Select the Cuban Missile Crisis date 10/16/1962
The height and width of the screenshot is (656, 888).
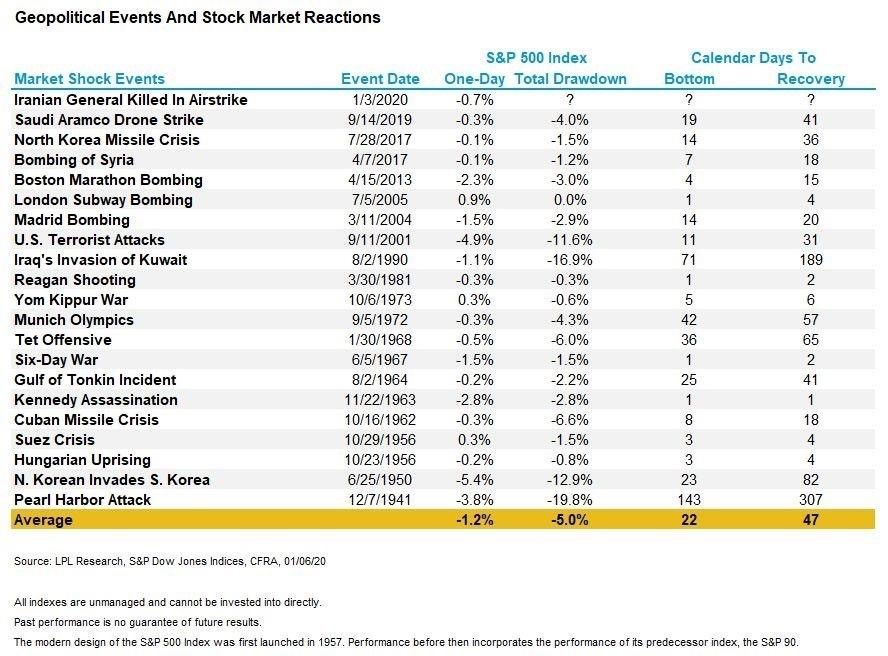pos(380,420)
